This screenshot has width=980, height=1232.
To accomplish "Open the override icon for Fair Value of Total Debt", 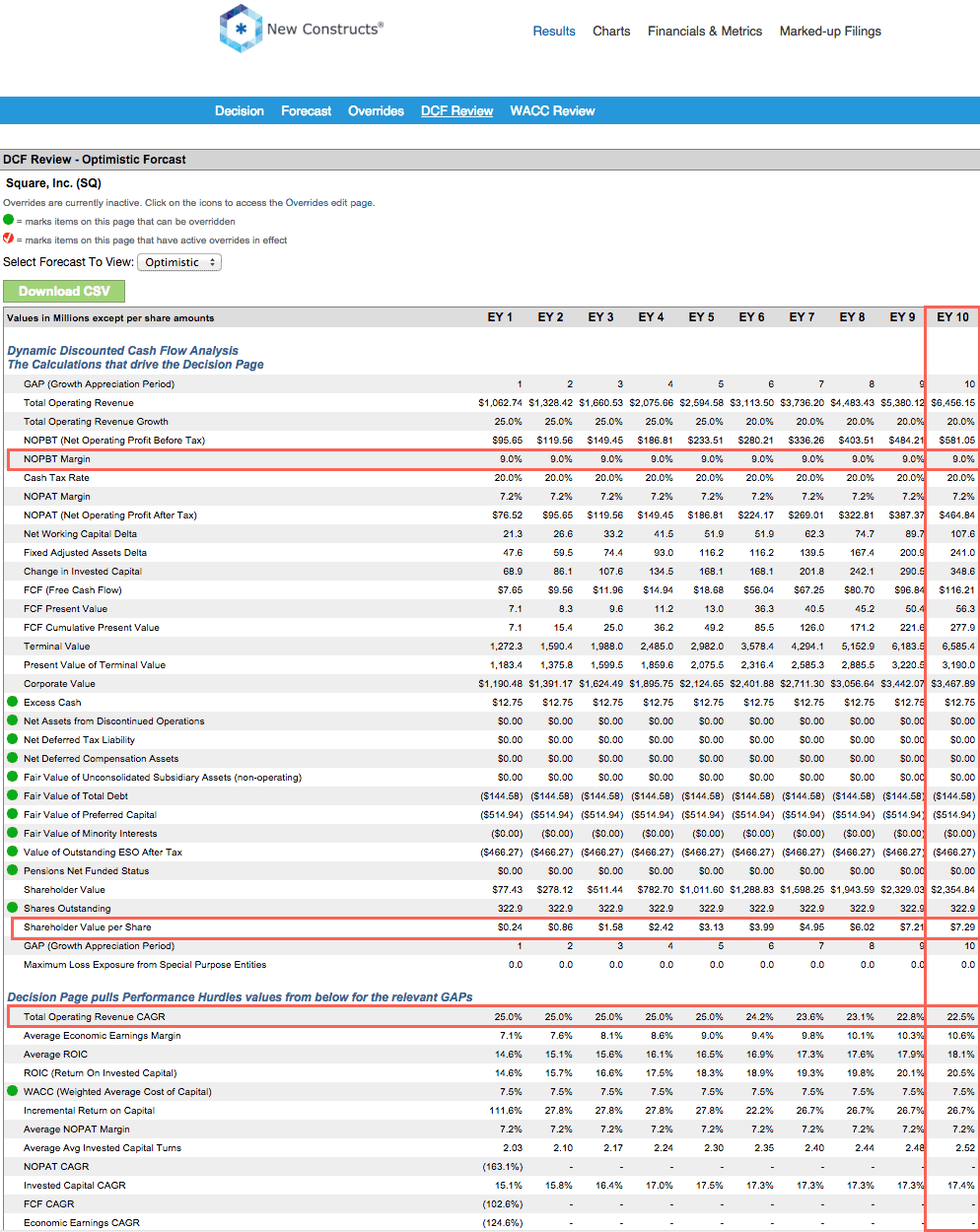I will point(13,795).
